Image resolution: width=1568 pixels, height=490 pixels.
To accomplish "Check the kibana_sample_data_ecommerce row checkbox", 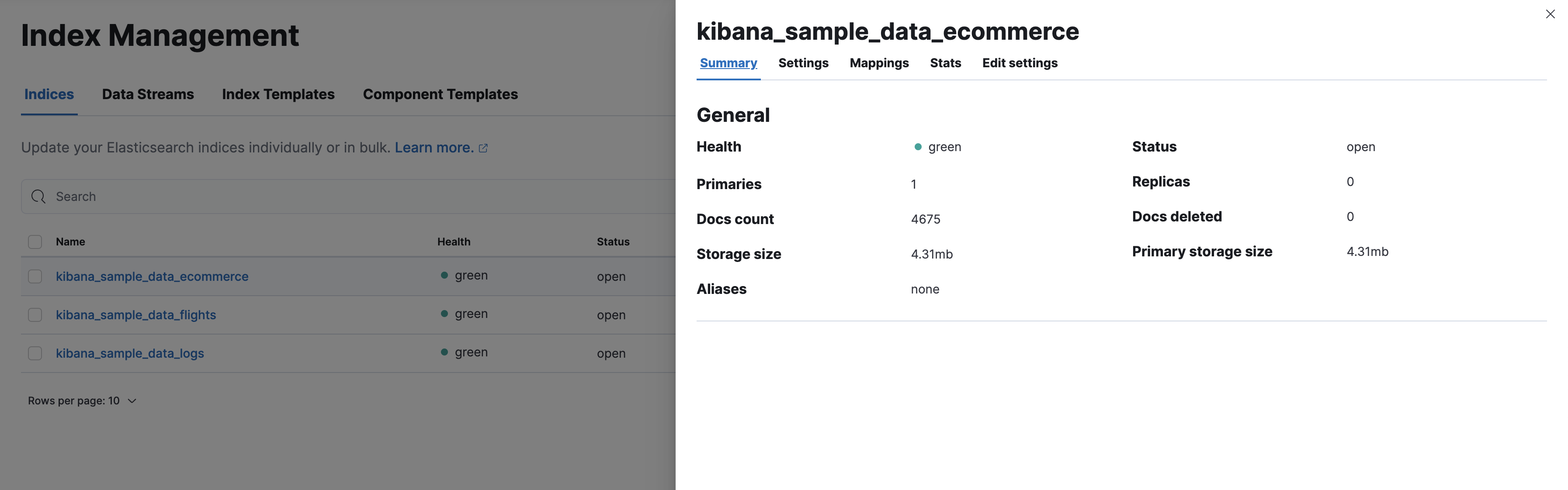I will (x=35, y=276).
